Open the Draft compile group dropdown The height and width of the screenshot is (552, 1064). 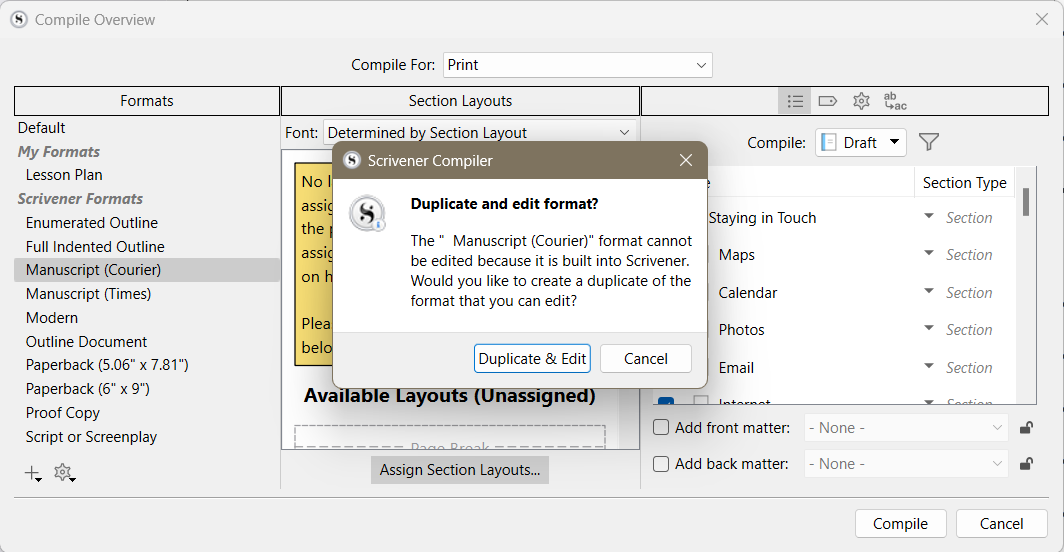coord(860,143)
